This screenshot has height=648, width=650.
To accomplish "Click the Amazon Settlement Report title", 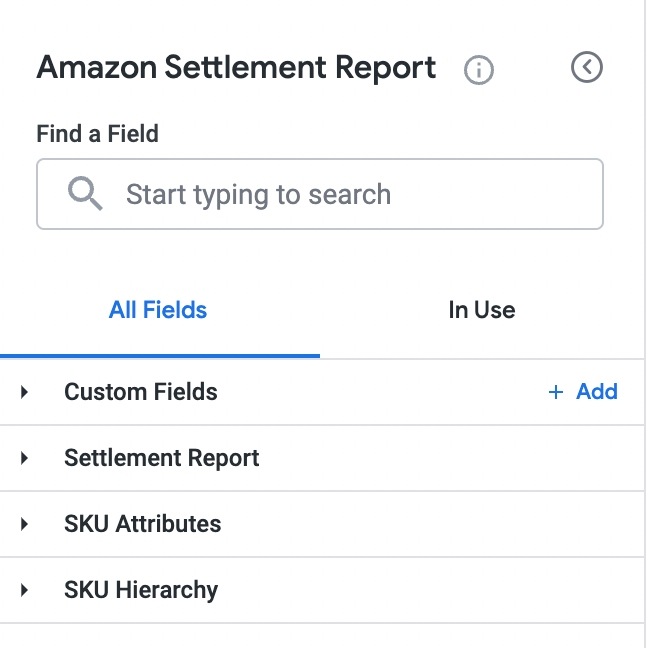I will (236, 68).
